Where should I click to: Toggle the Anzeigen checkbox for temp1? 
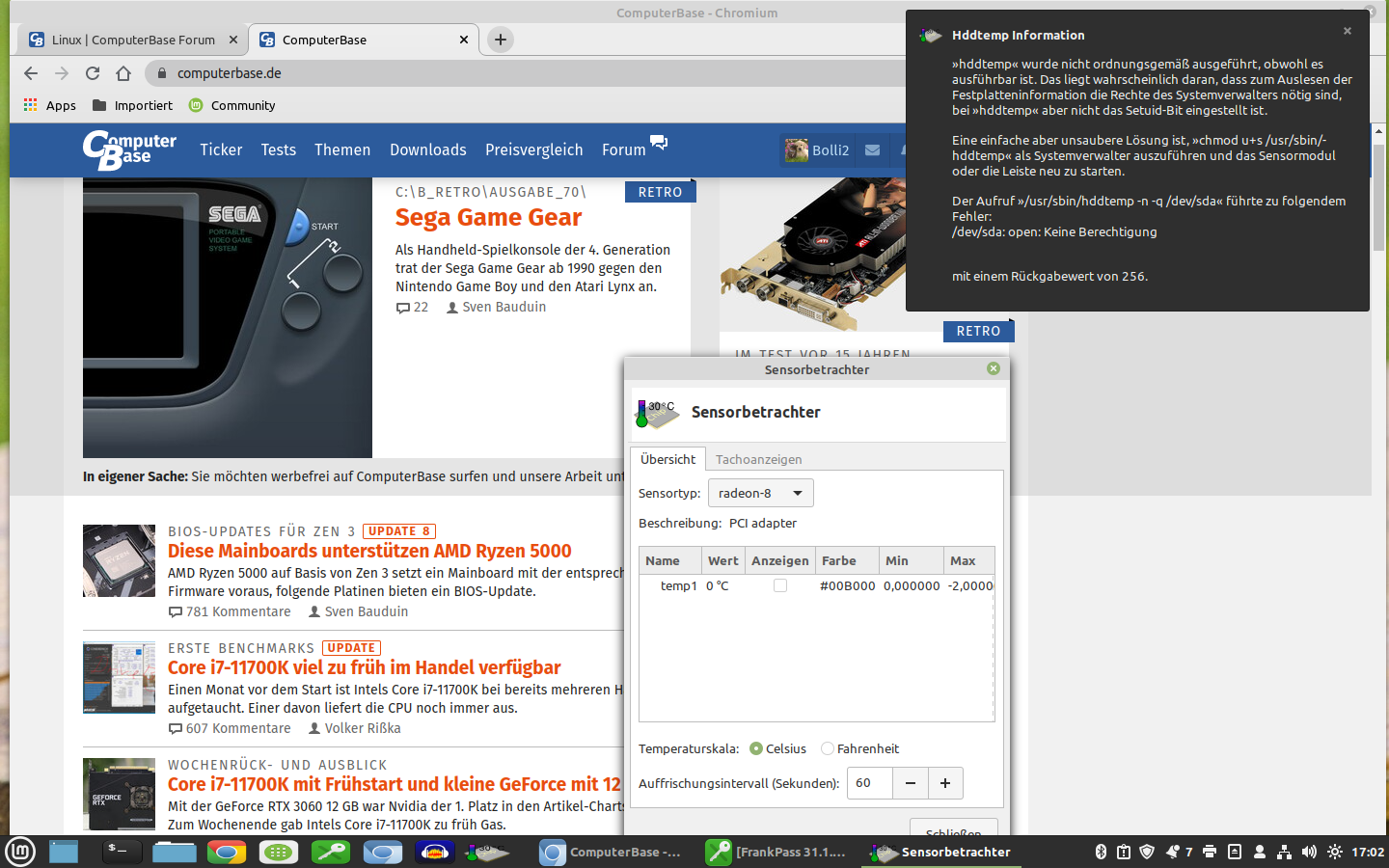(x=780, y=585)
